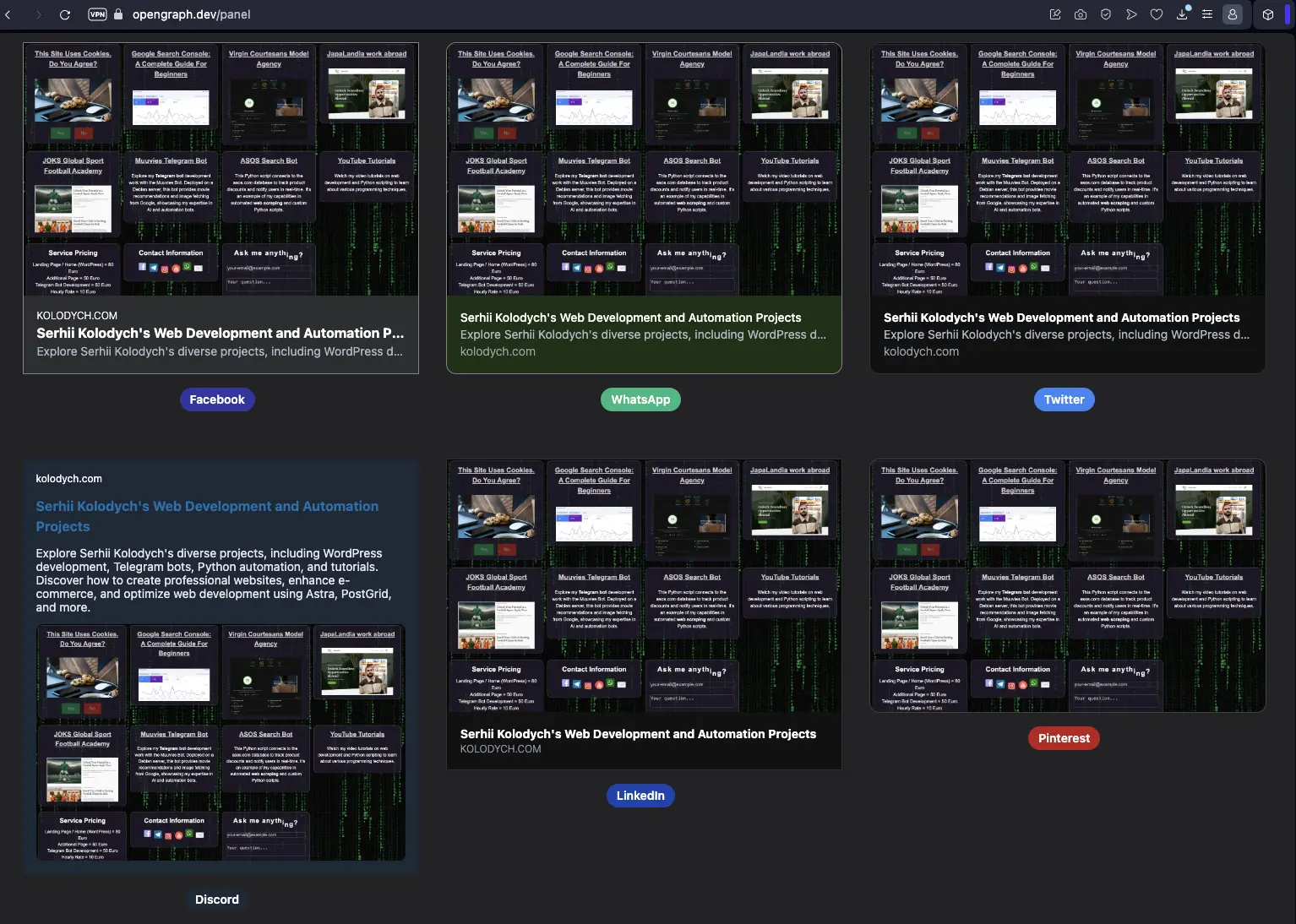
Task: Click the LinkedIn pill button
Action: (x=640, y=795)
